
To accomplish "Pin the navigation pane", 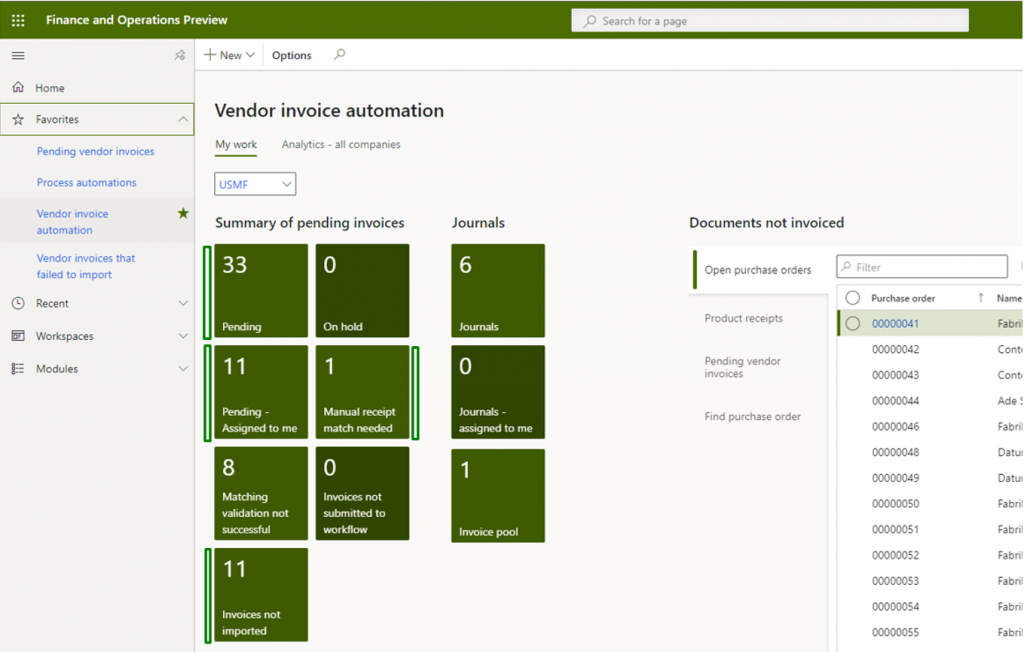I will pyautogui.click(x=180, y=56).
